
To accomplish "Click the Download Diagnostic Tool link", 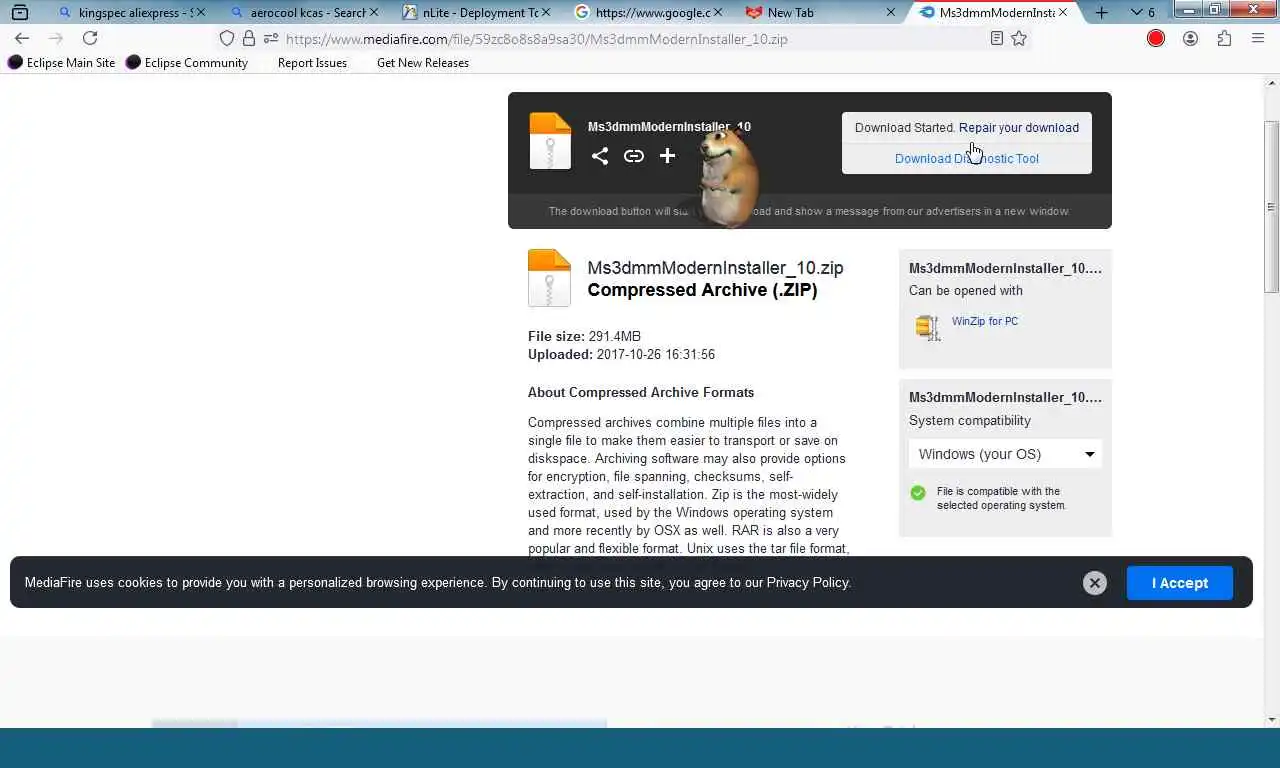I will pyautogui.click(x=967, y=158).
